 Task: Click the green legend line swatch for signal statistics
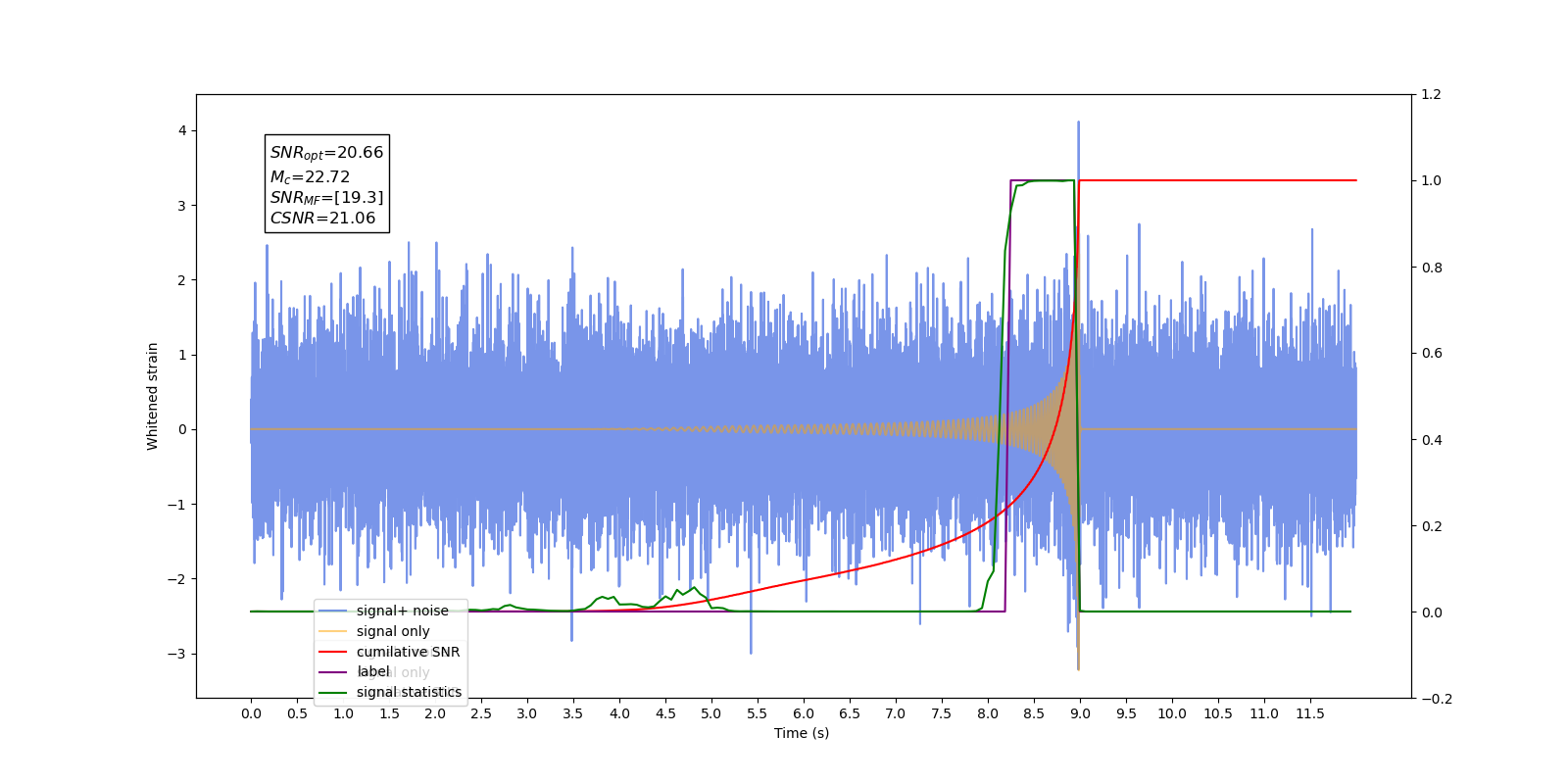pyautogui.click(x=333, y=693)
